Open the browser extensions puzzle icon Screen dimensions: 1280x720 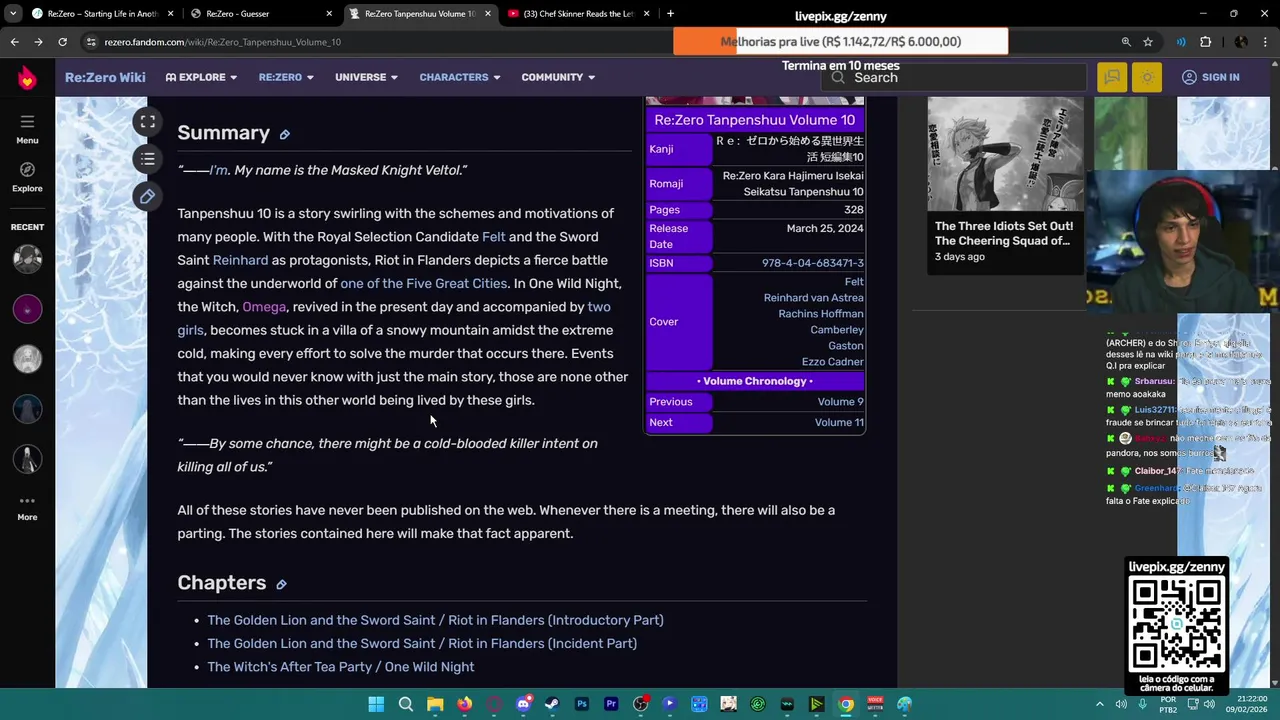[1205, 42]
